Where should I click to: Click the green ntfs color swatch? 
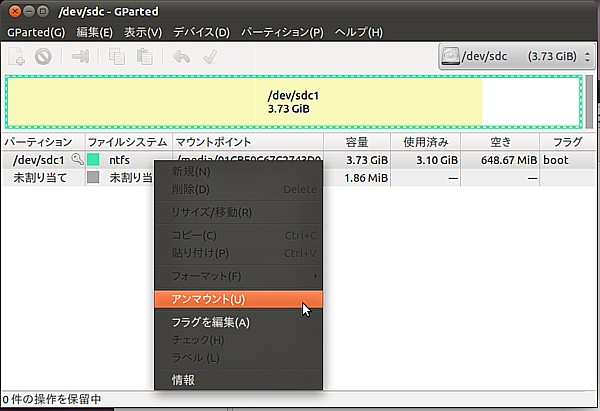[93, 160]
